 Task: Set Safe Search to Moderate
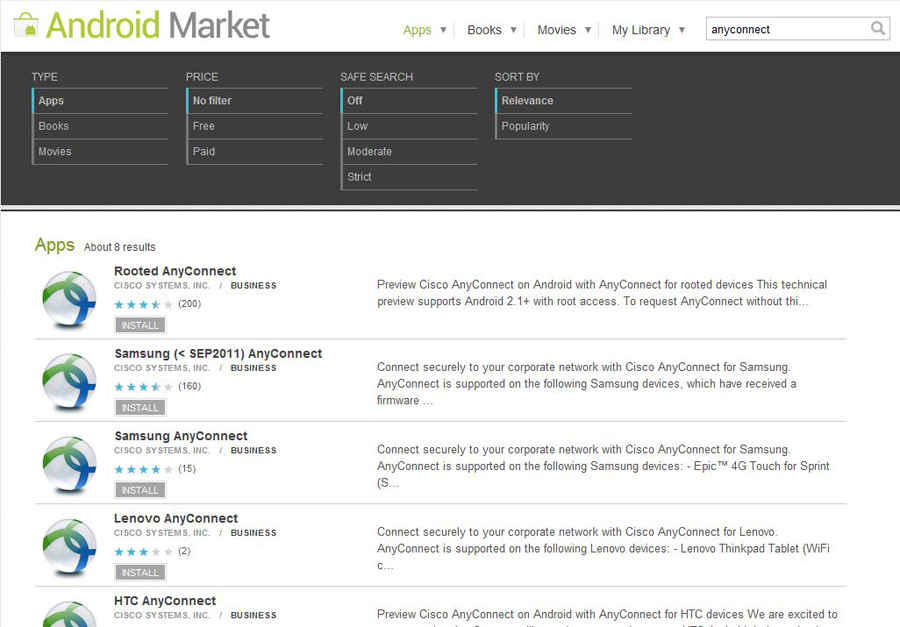click(x=409, y=152)
